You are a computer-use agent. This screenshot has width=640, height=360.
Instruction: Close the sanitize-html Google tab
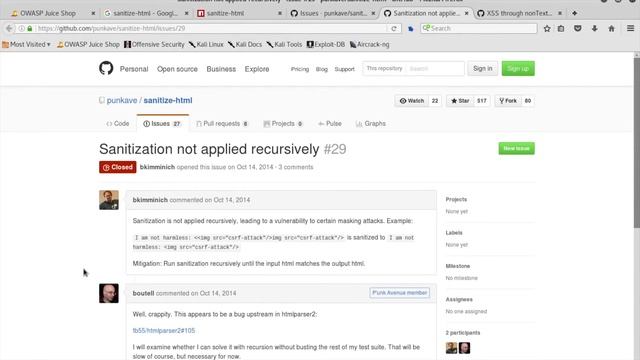(x=187, y=13)
